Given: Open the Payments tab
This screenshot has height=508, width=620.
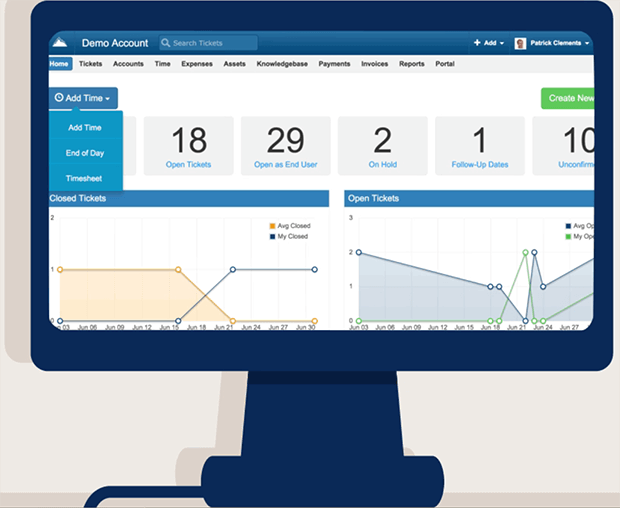Looking at the screenshot, I should tap(335, 64).
